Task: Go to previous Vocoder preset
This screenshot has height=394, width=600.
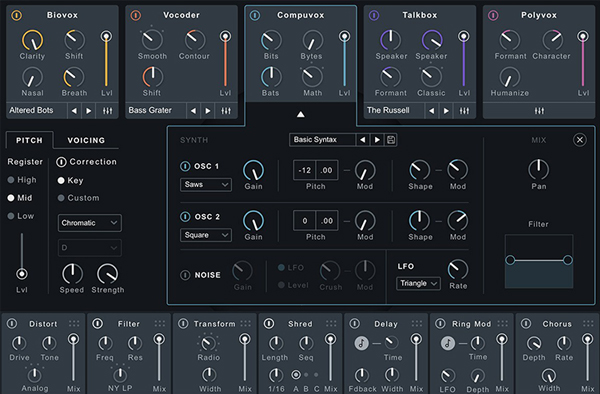Action: point(193,111)
